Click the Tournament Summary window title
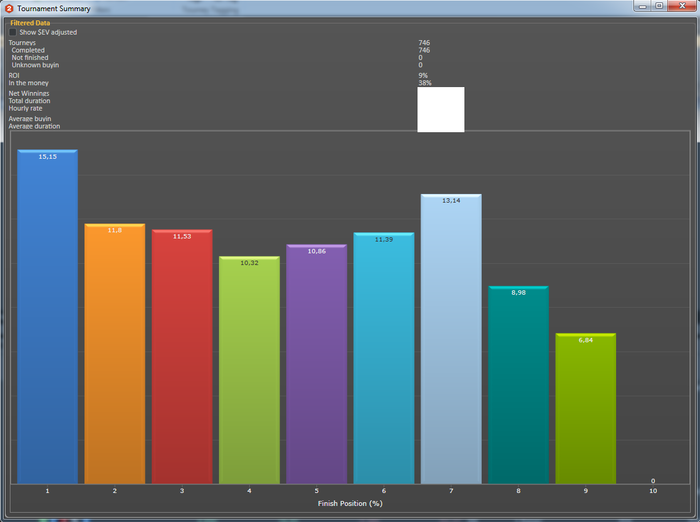 (x=54, y=8)
